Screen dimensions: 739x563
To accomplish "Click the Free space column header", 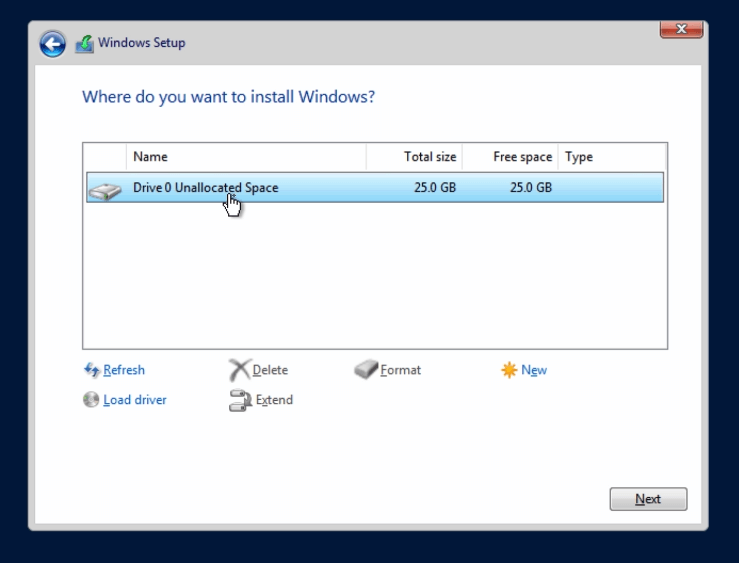I will [x=511, y=157].
